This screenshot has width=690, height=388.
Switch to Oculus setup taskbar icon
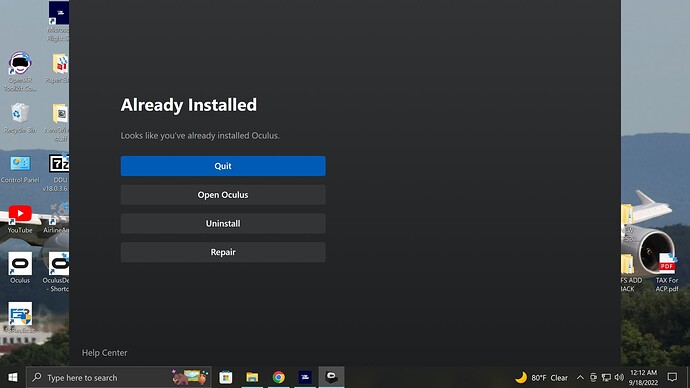tap(331, 377)
